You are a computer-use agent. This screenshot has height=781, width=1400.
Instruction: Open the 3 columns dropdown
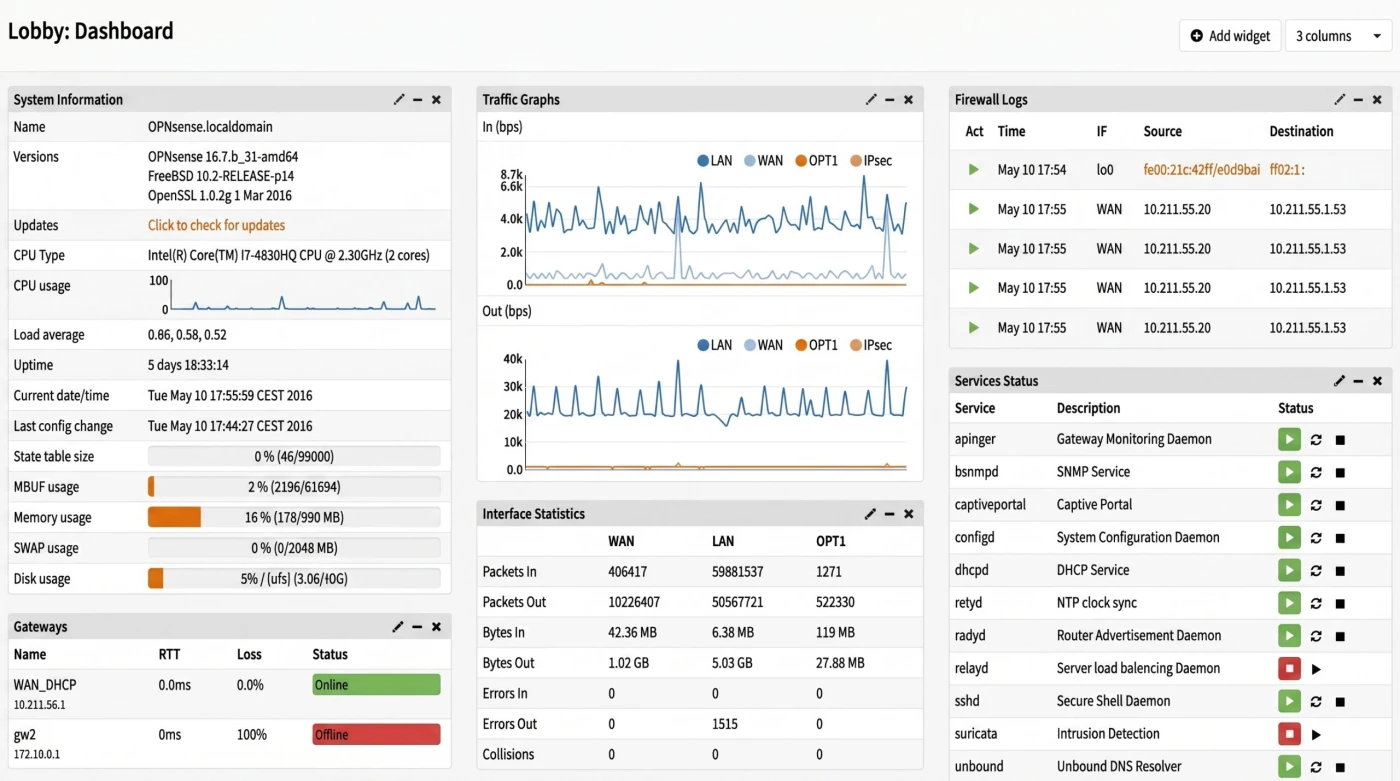[1338, 36]
